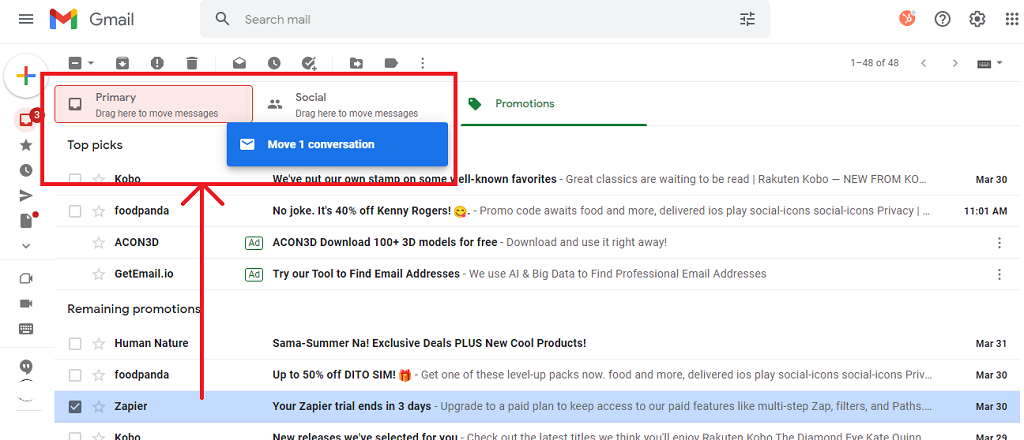Snooze the selected message clock icon
The image size is (1024, 440).
tap(274, 63)
